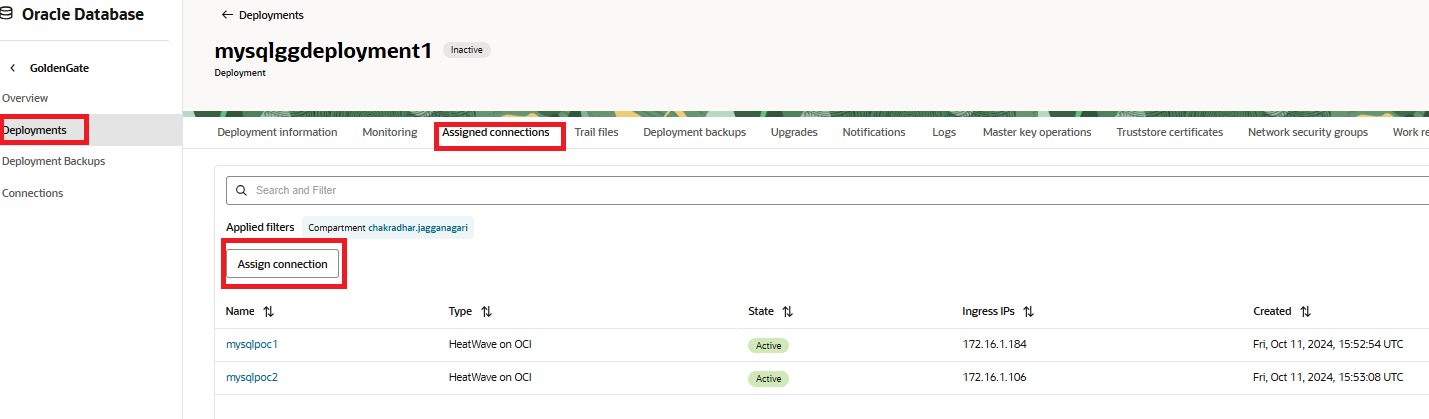1429x419 pixels.
Task: Switch to Deployment information tab
Action: click(277, 132)
